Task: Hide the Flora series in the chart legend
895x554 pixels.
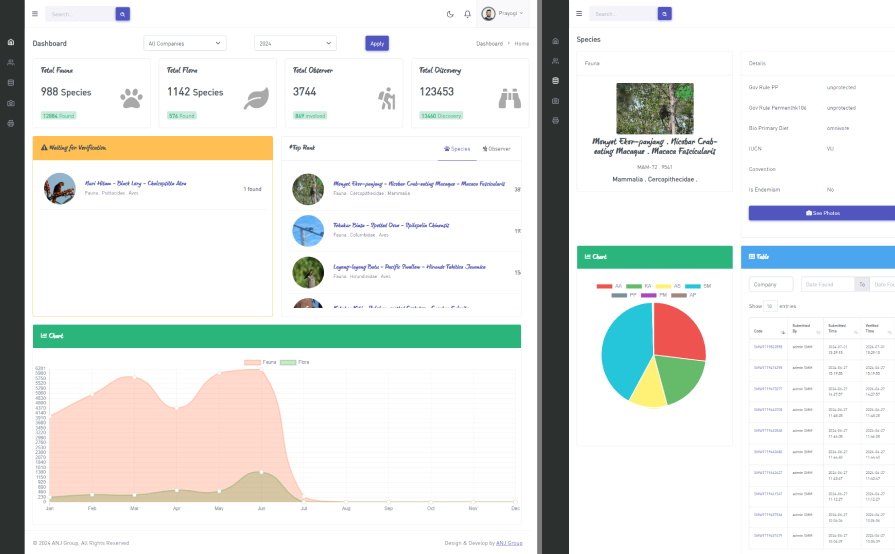Action: 295,362
